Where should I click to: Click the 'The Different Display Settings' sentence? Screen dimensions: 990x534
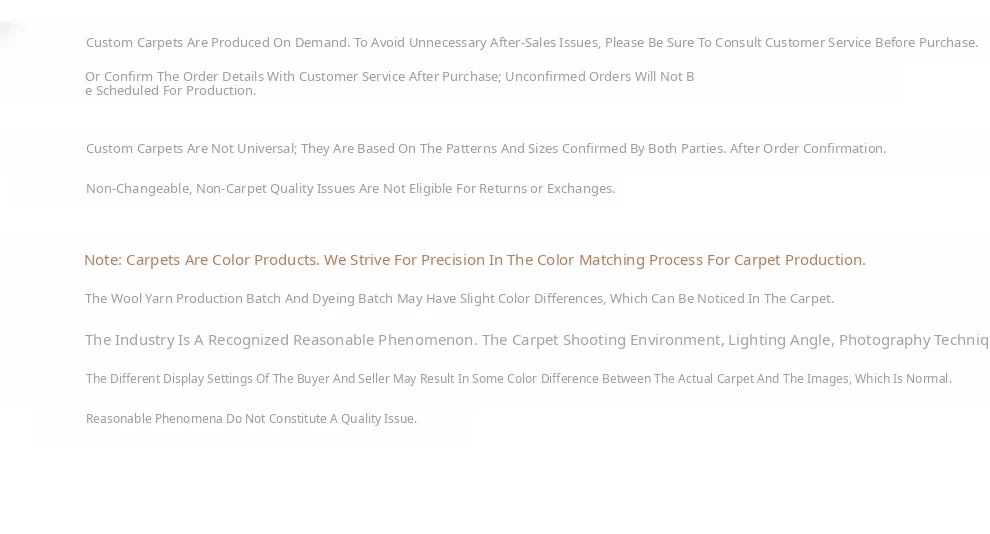518,379
